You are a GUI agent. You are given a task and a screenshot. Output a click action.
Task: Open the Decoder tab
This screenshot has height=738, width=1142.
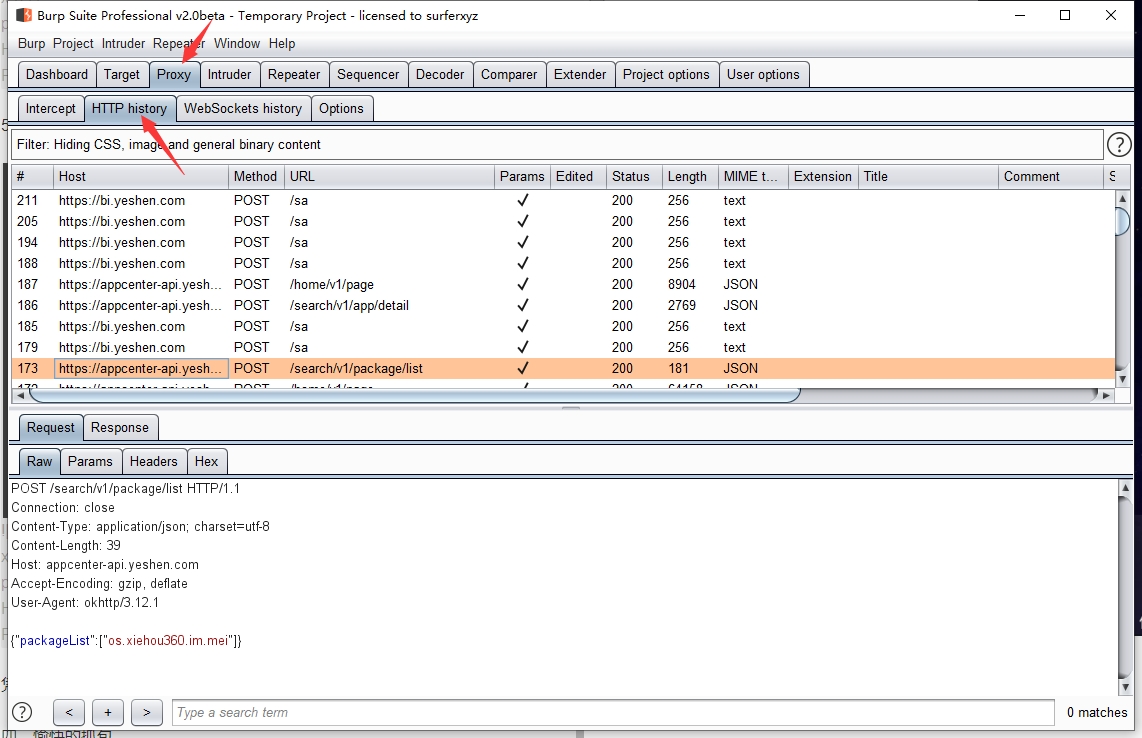click(440, 74)
